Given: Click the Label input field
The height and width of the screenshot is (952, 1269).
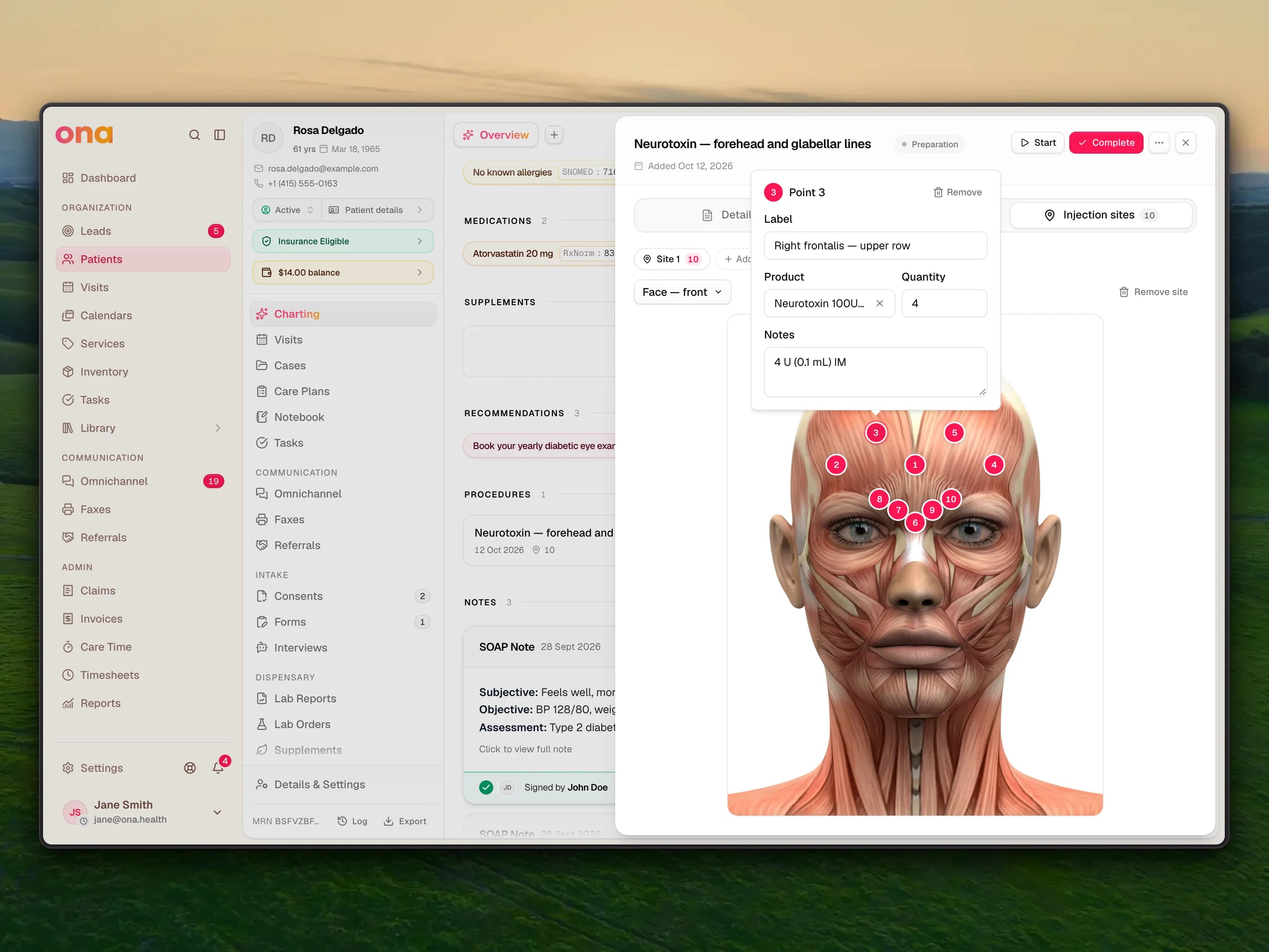Looking at the screenshot, I should tap(875, 245).
